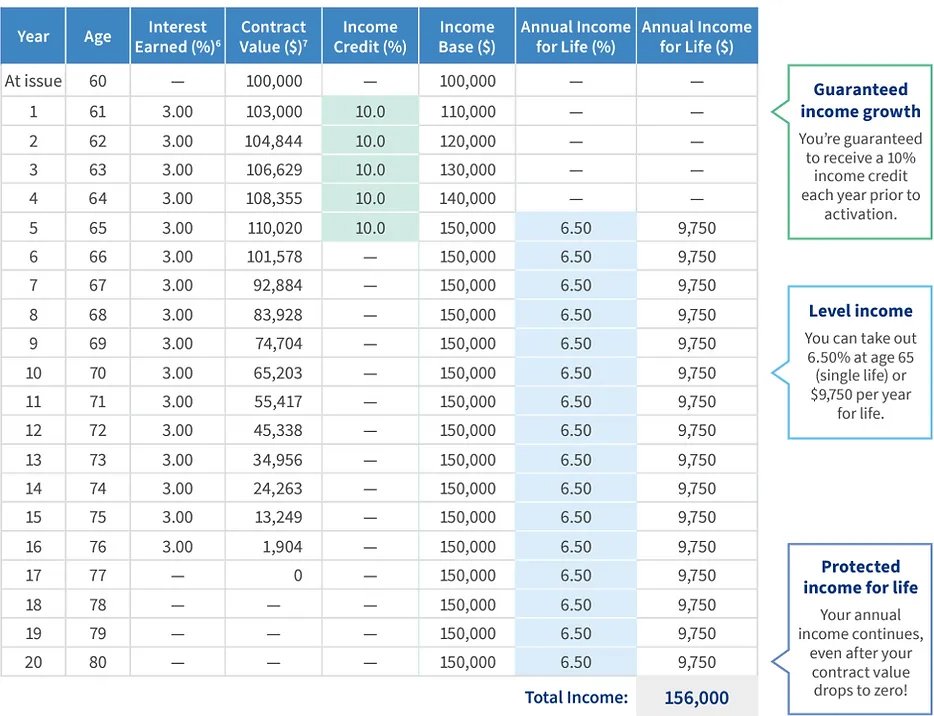The height and width of the screenshot is (716, 934).
Task: Click the Annual Income for Life ($) header
Action: (696, 36)
